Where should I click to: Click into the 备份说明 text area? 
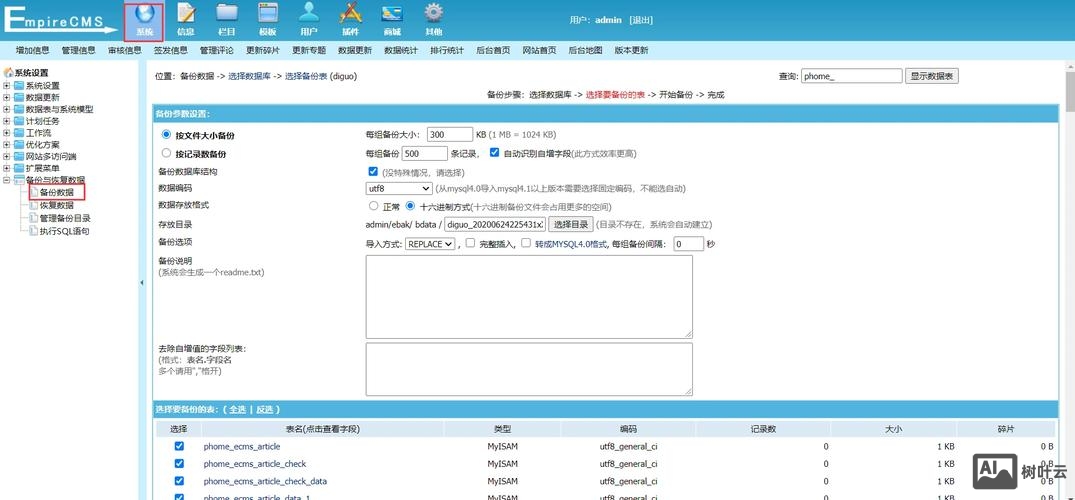click(529, 297)
